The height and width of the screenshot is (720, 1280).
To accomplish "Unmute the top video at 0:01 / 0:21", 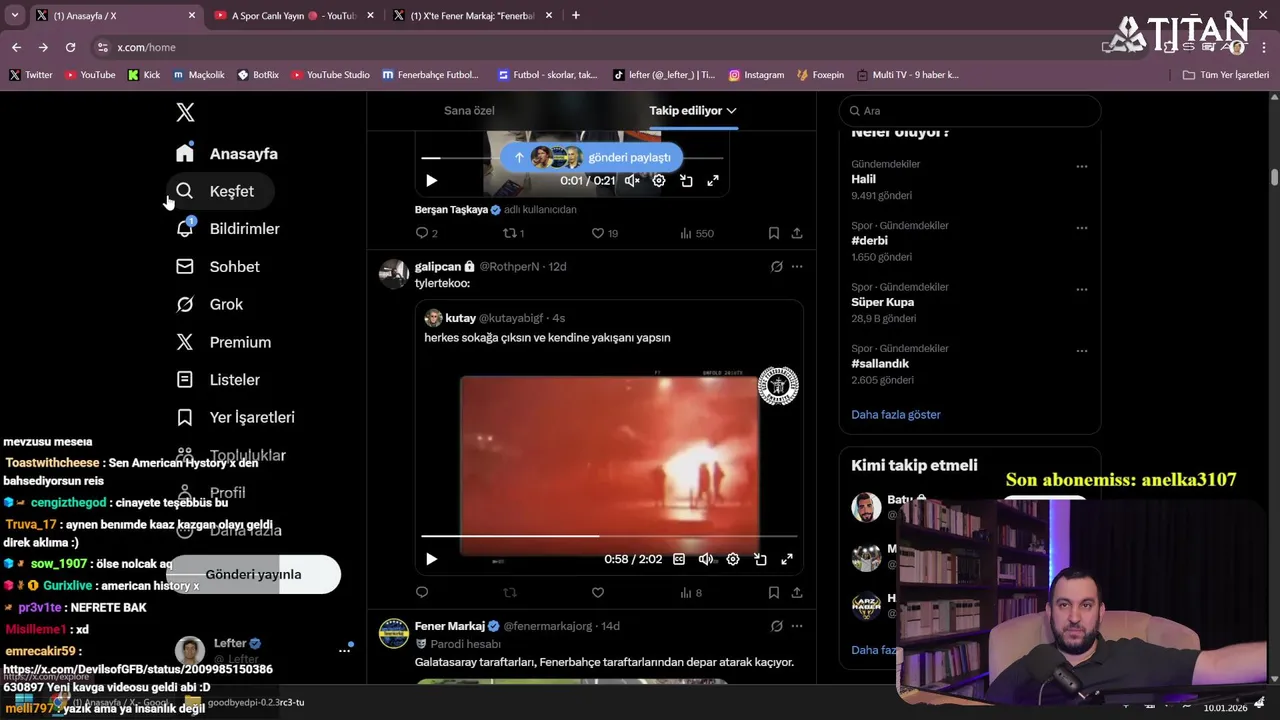I will [x=632, y=181].
